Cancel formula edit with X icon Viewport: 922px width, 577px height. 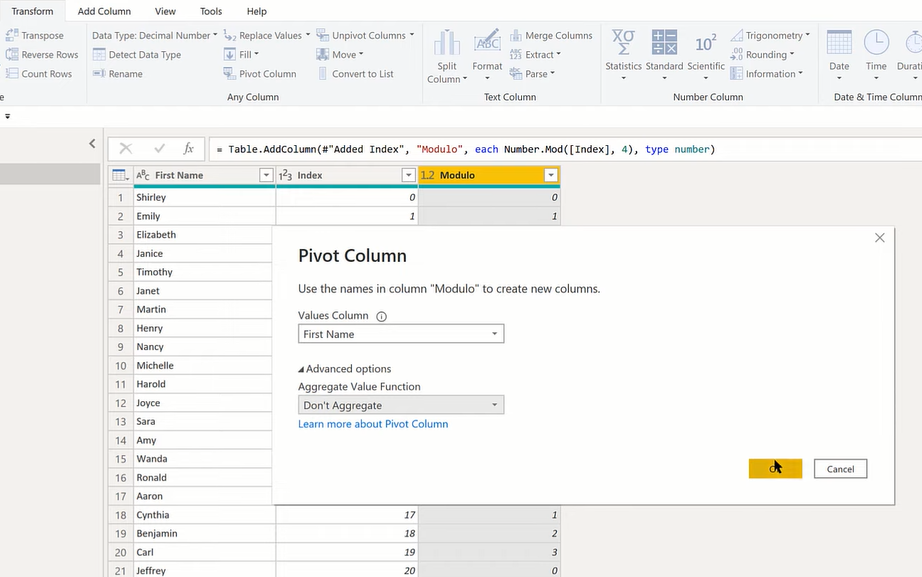pos(126,149)
